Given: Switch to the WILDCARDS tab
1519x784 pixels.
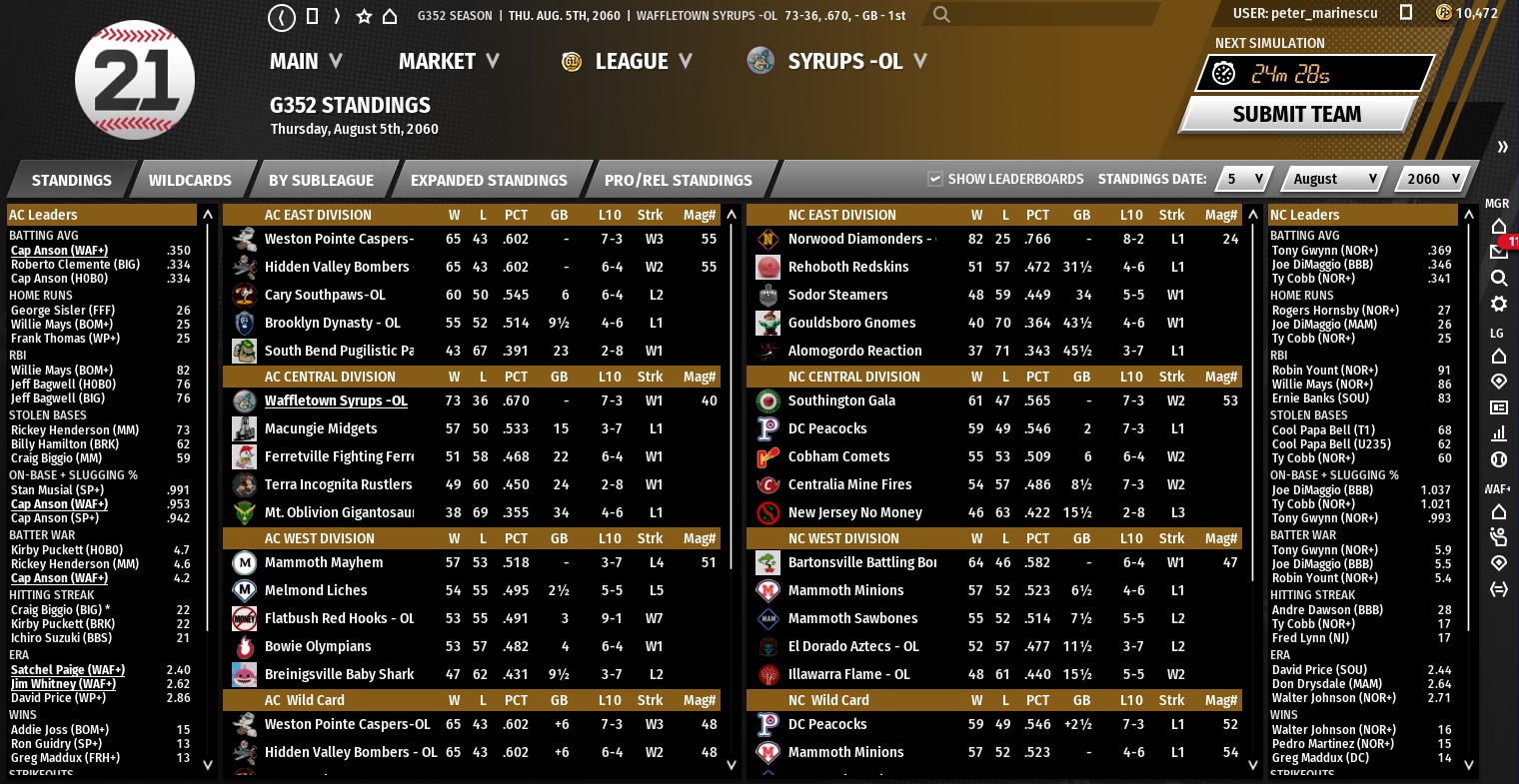Looking at the screenshot, I should (x=190, y=181).
